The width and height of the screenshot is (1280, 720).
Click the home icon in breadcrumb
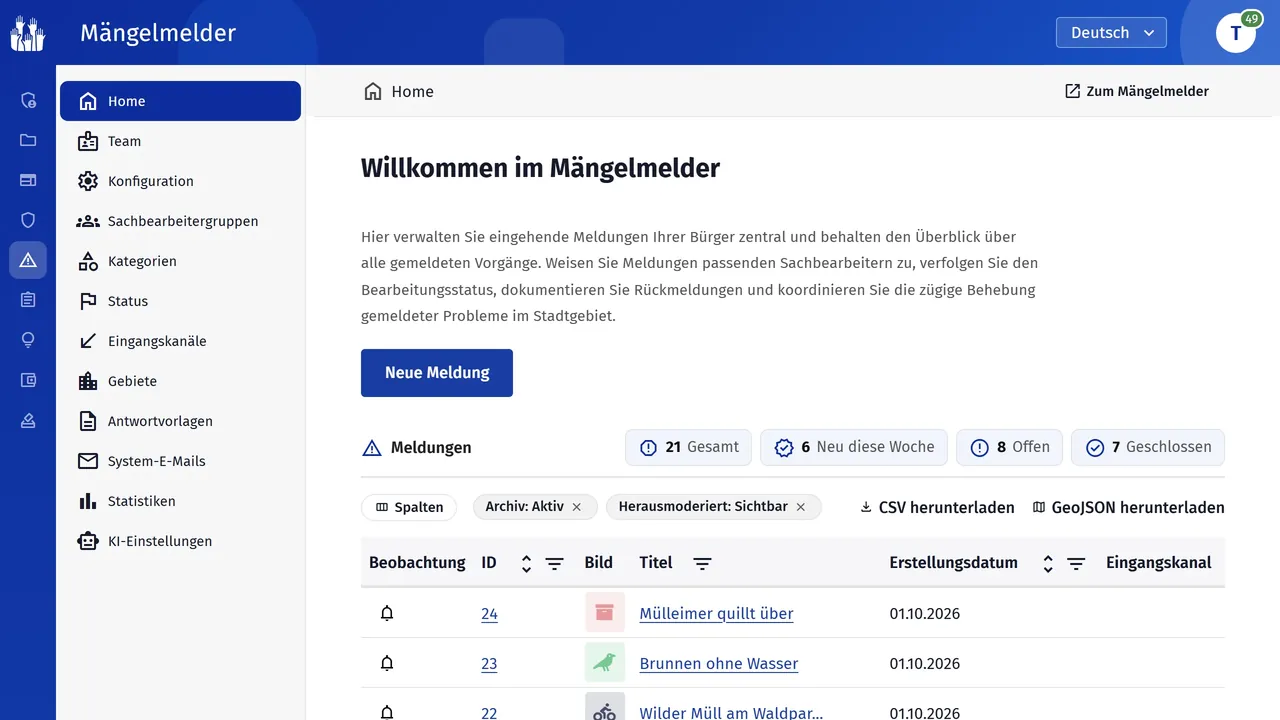pos(373,91)
